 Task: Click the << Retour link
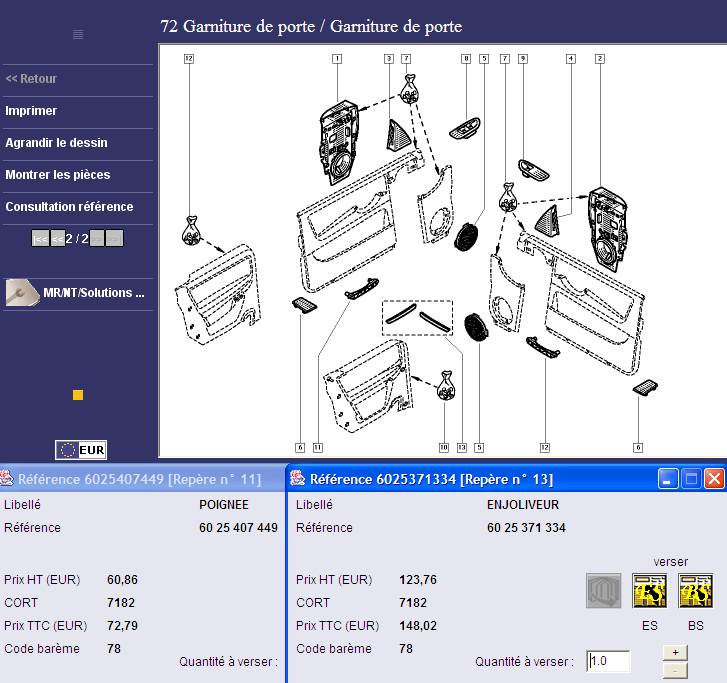[31, 79]
